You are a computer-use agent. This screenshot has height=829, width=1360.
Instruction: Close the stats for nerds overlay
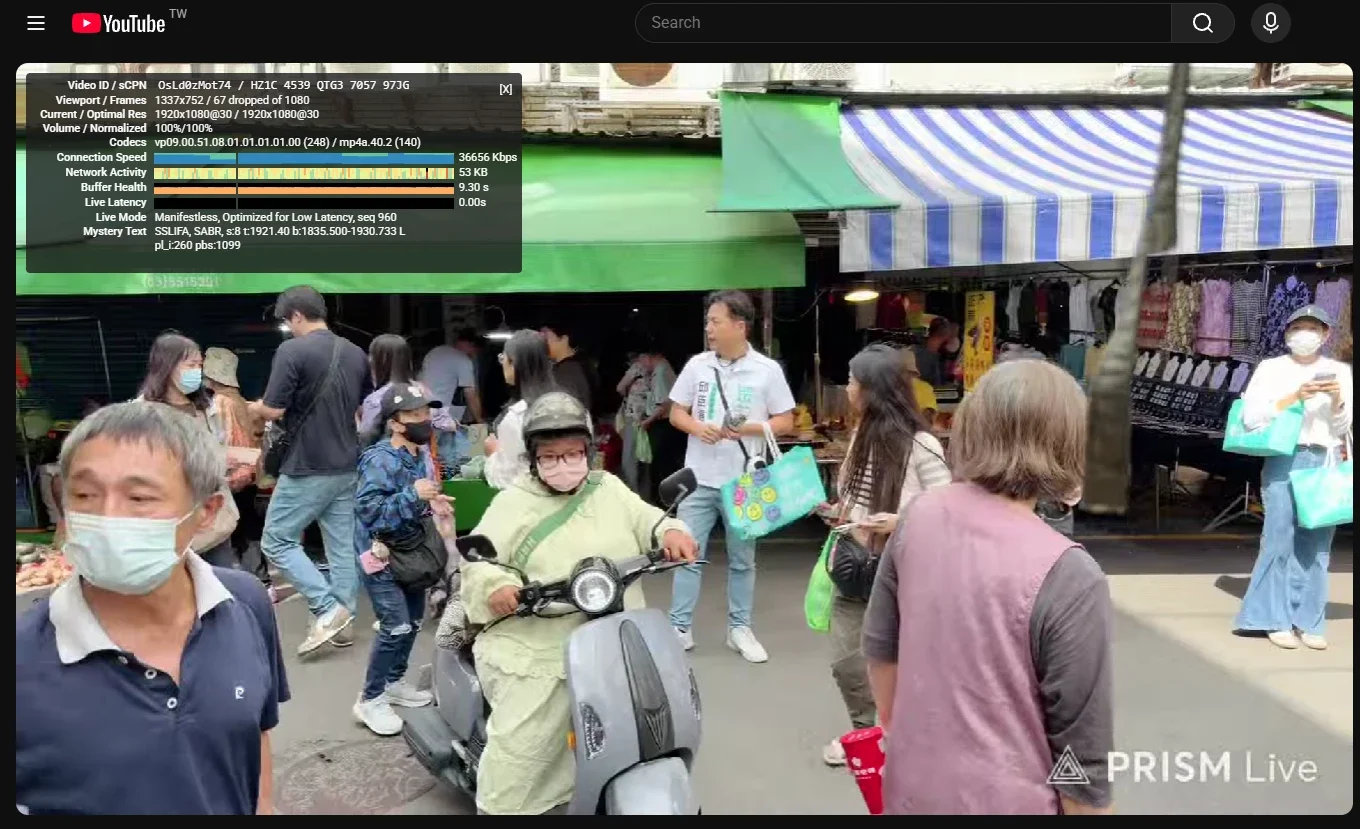(506, 89)
